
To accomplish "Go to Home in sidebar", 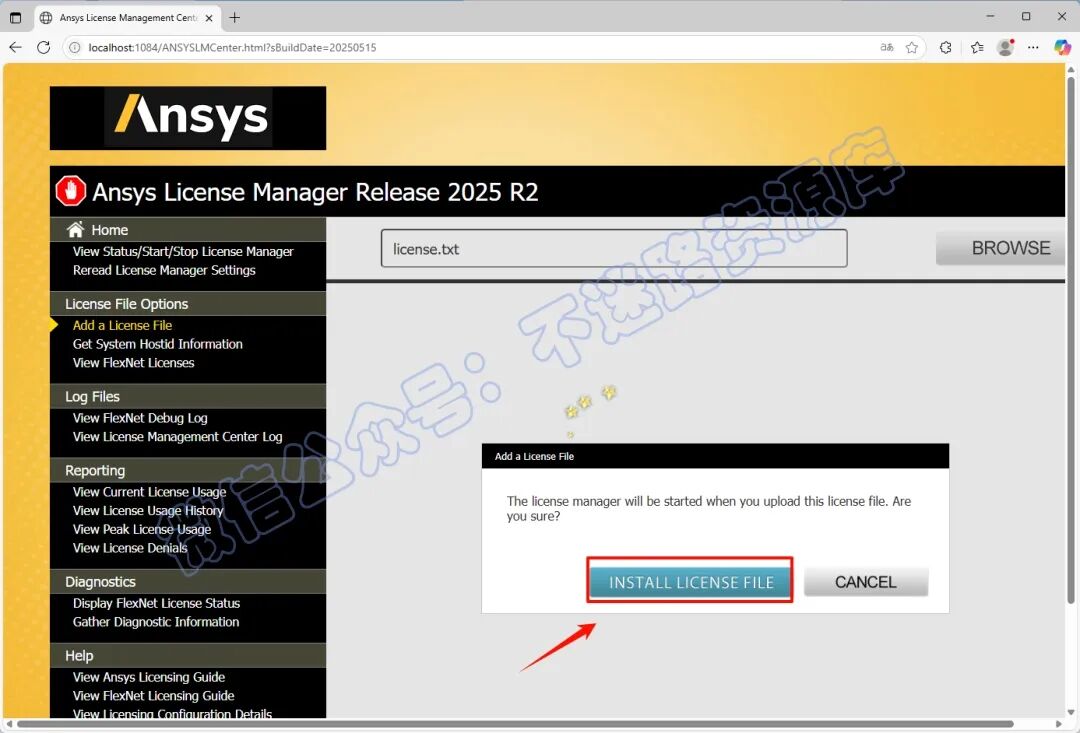I will [x=110, y=230].
